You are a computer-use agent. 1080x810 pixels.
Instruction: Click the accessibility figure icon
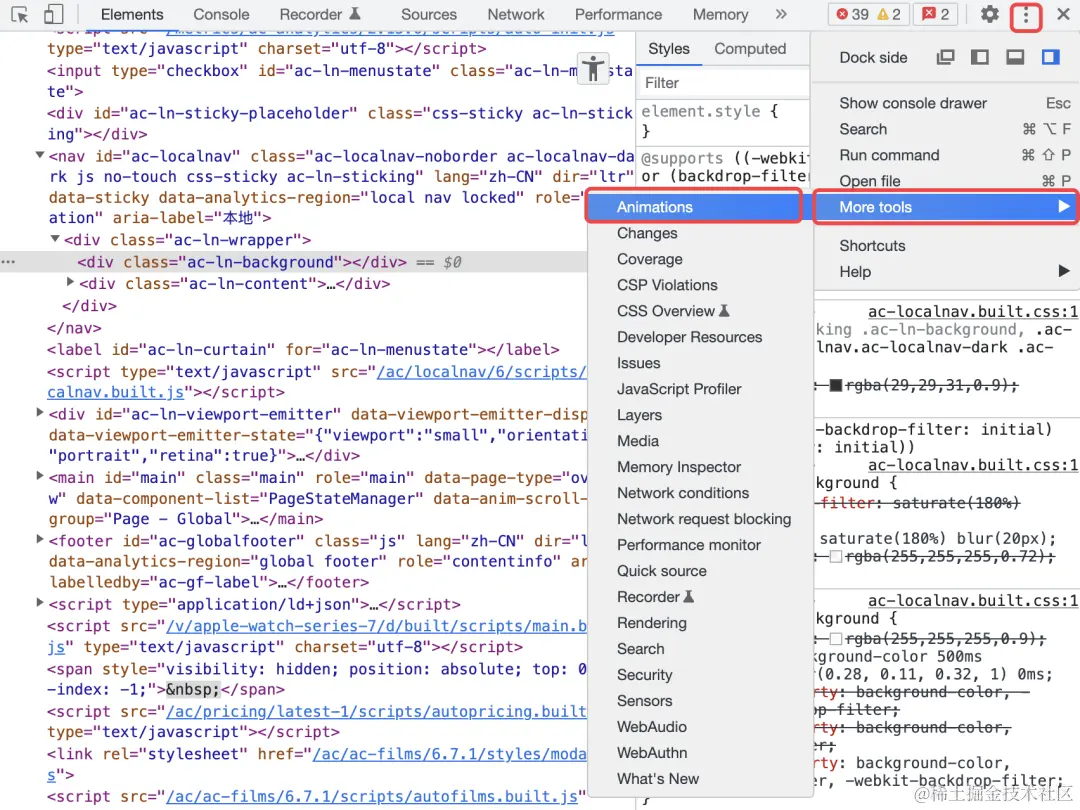click(x=592, y=69)
